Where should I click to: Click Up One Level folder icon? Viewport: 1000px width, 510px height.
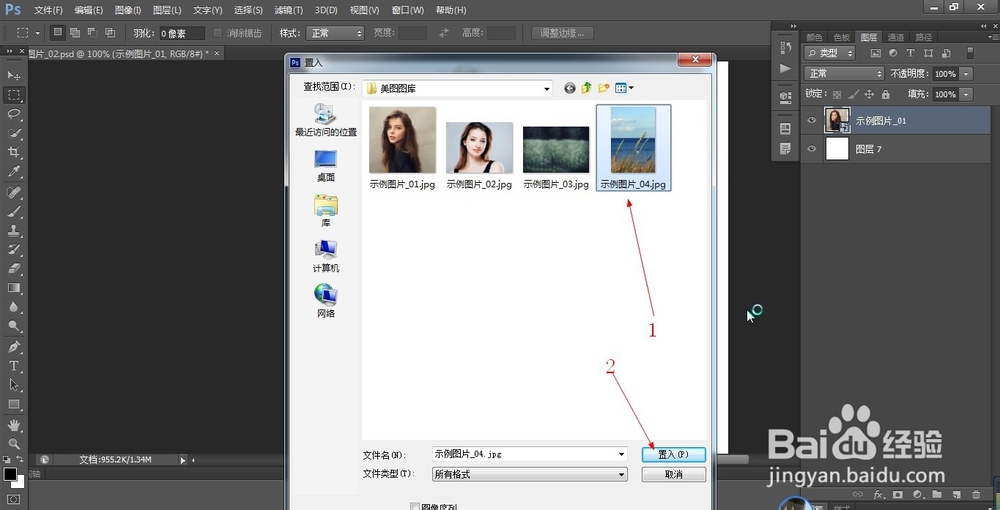pos(586,88)
